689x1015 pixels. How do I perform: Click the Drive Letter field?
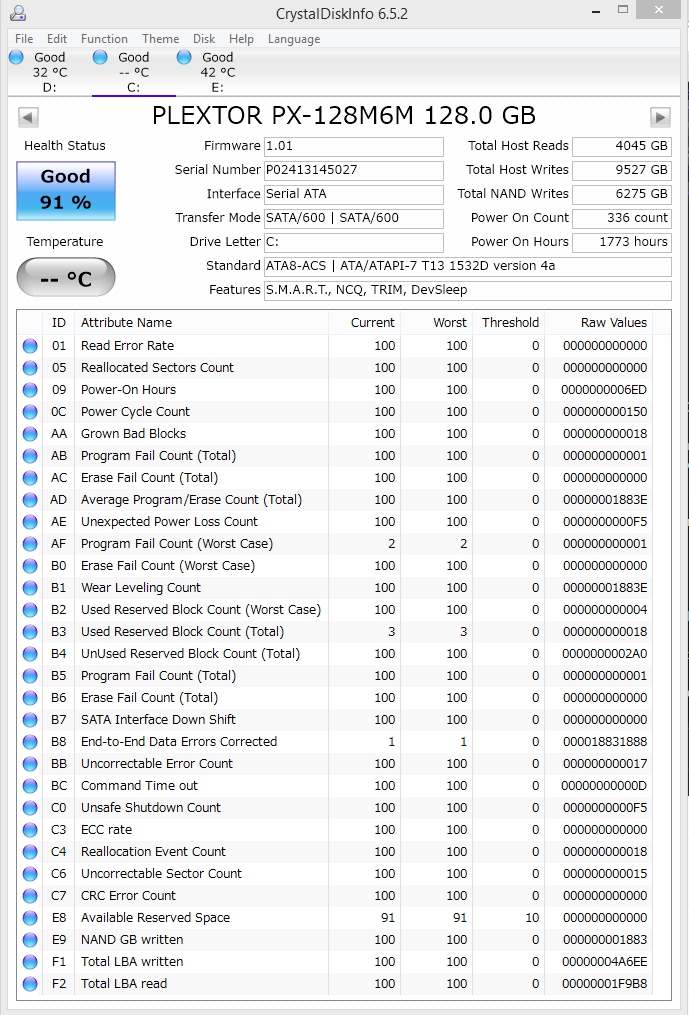click(x=354, y=242)
